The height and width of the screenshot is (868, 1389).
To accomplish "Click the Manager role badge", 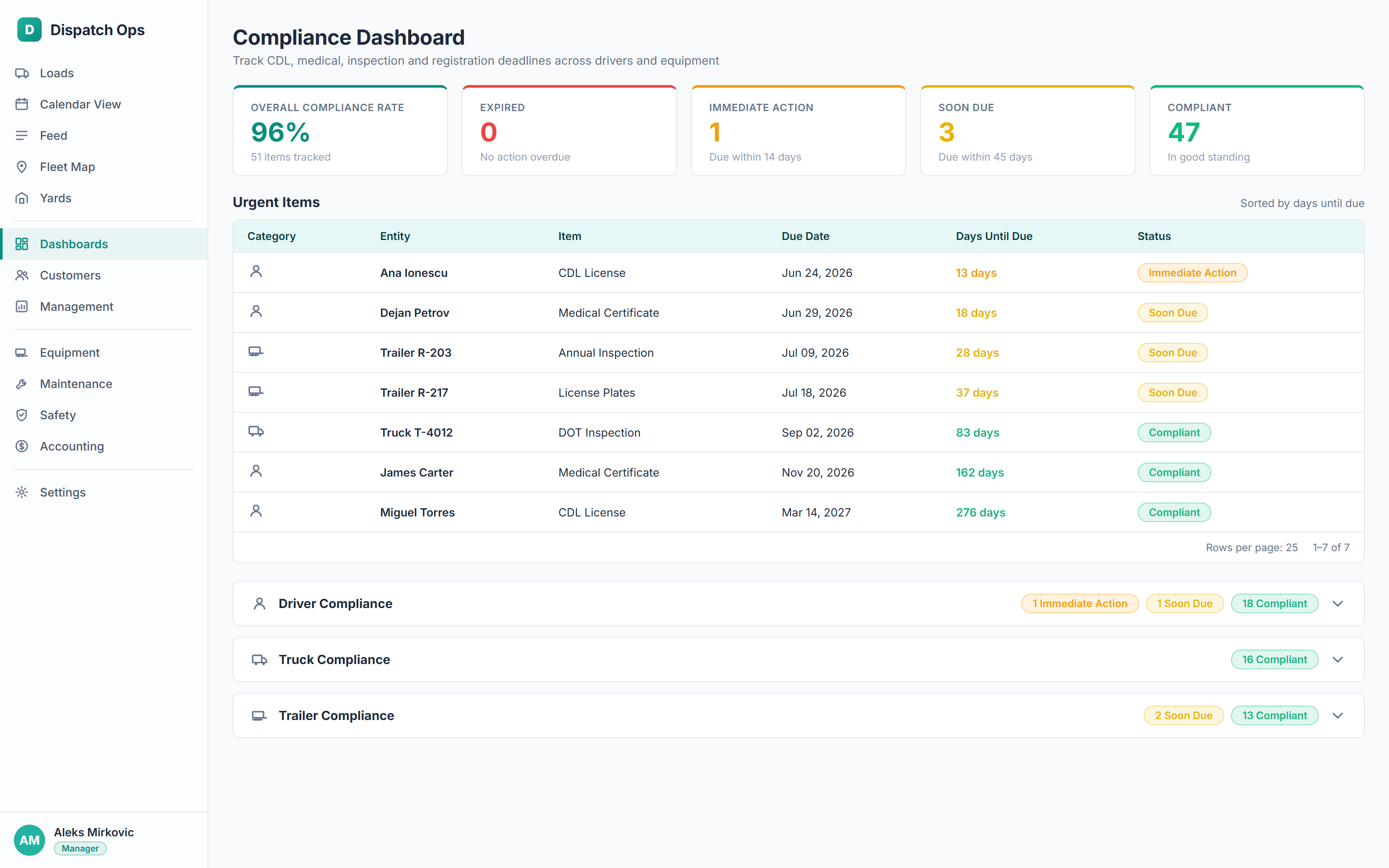I will click(x=80, y=848).
